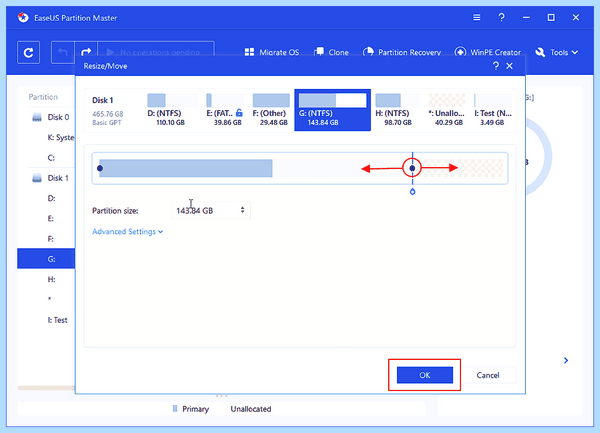Screen dimensions: 600x433
Task: Click the Partition size input field
Action: [x=211, y=210]
